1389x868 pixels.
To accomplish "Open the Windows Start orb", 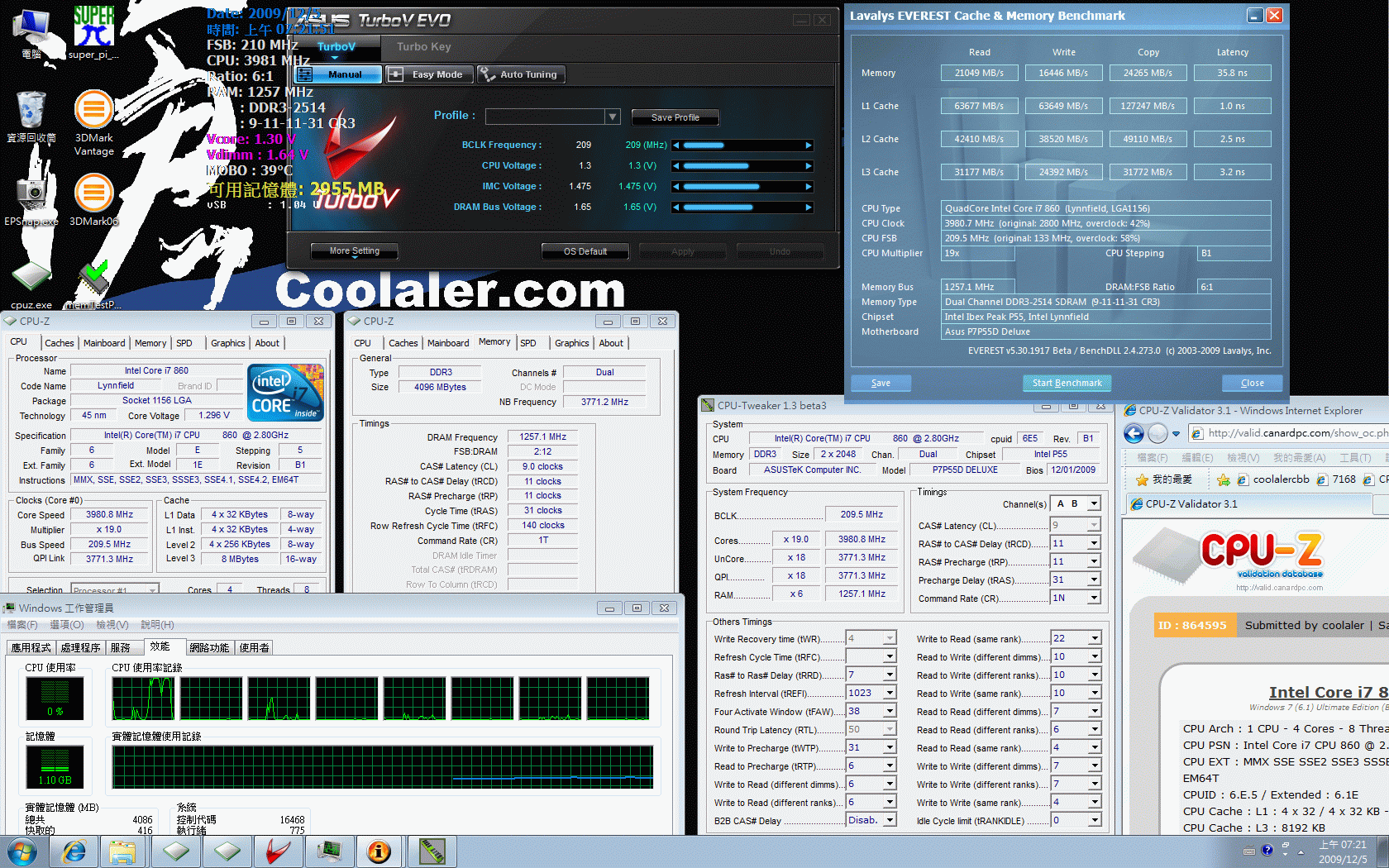I will click(21, 851).
